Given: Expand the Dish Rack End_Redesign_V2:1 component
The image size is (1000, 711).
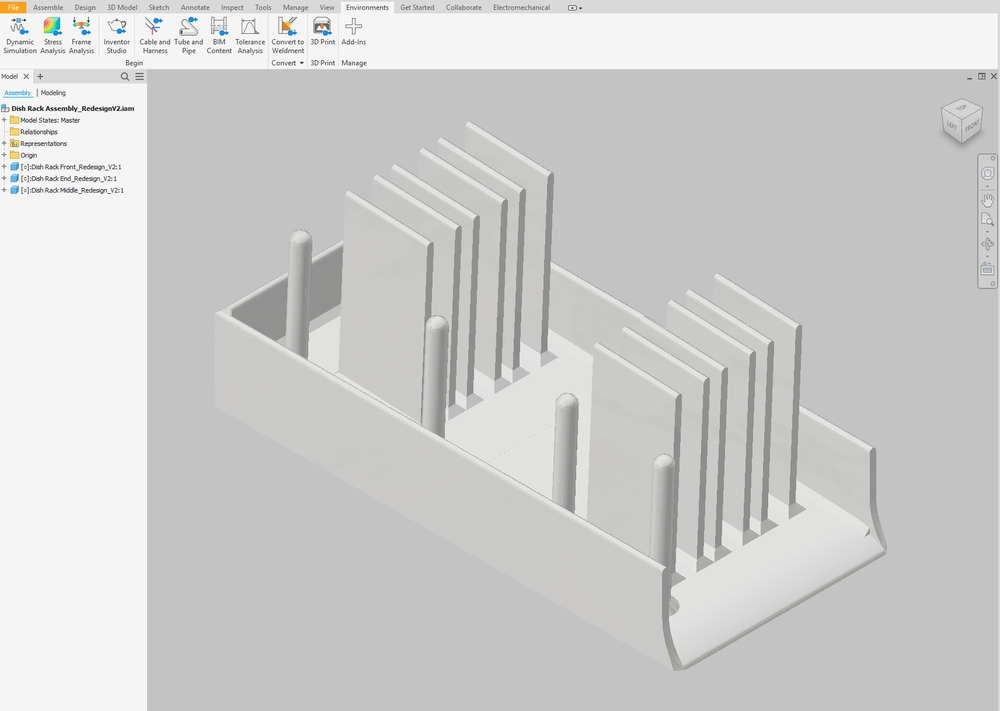Looking at the screenshot, I should pos(4,179).
